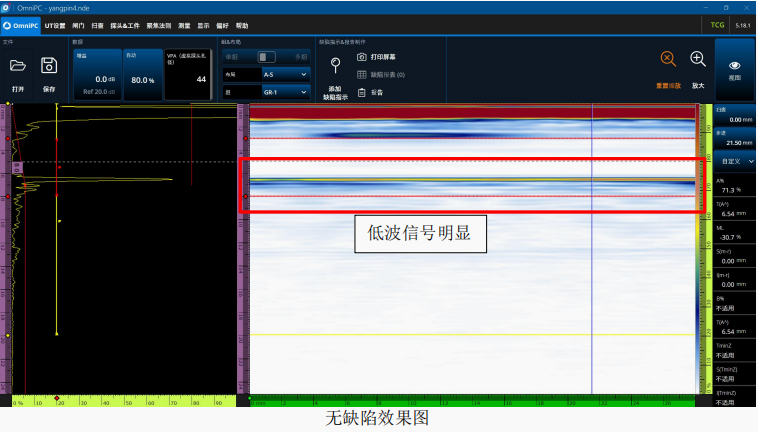Viewport: 758px width, 432px height.
Task: Reset zoom with the orange magnifier icon
Action: click(668, 59)
